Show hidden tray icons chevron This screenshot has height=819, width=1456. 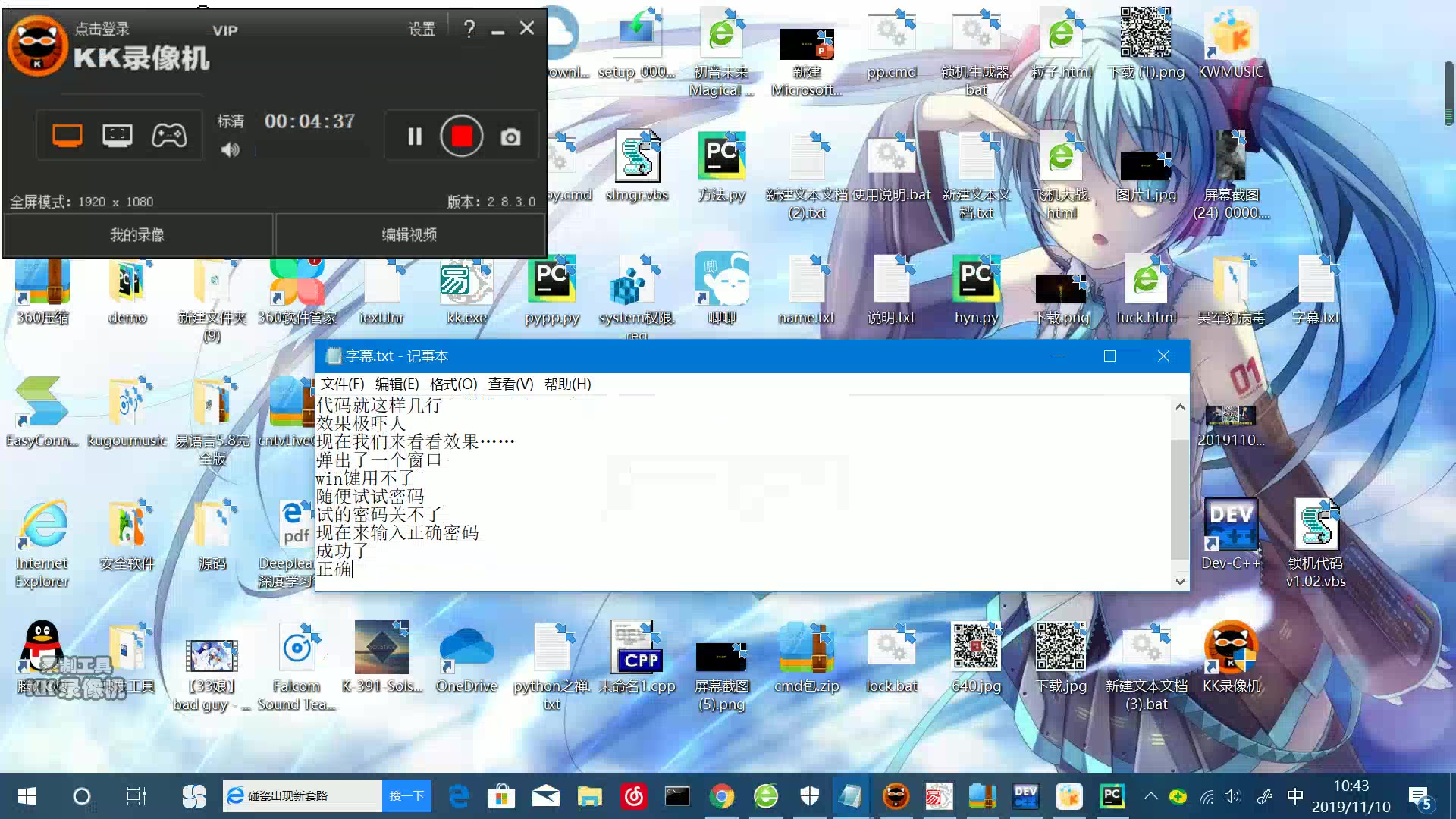1150,796
